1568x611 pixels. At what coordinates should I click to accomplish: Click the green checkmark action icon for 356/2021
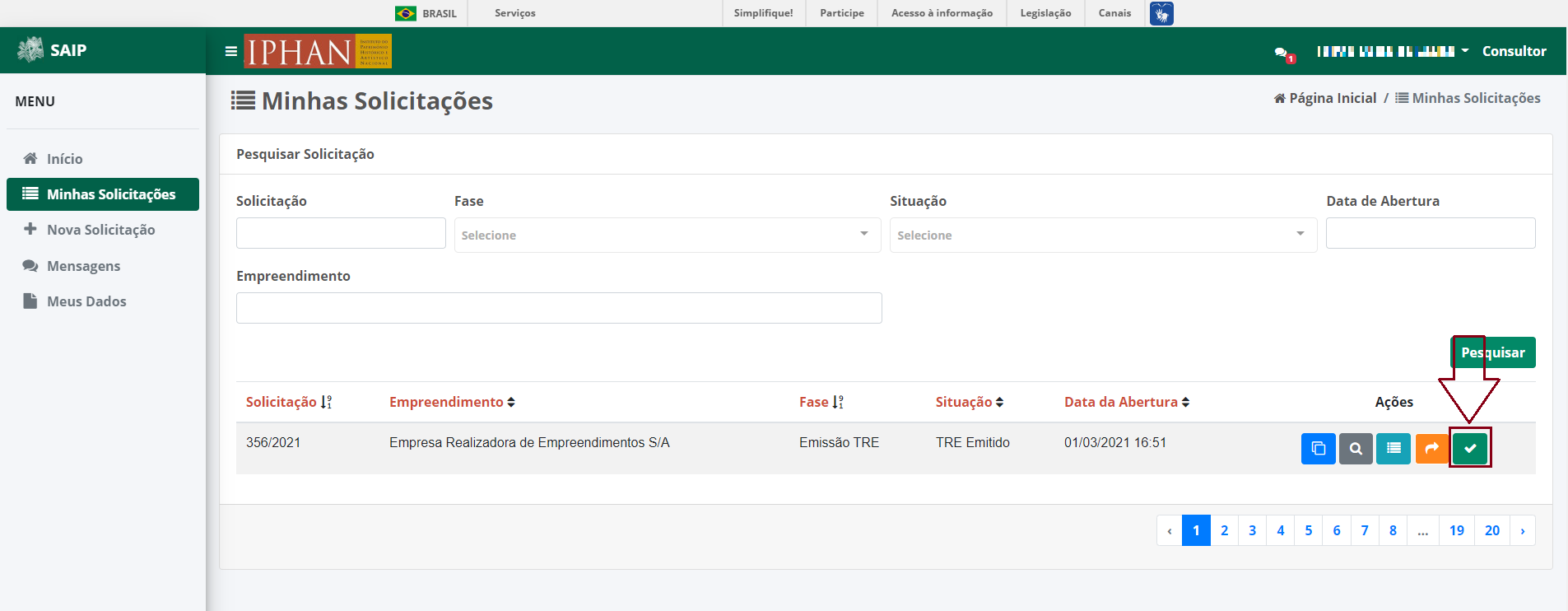coord(1470,449)
